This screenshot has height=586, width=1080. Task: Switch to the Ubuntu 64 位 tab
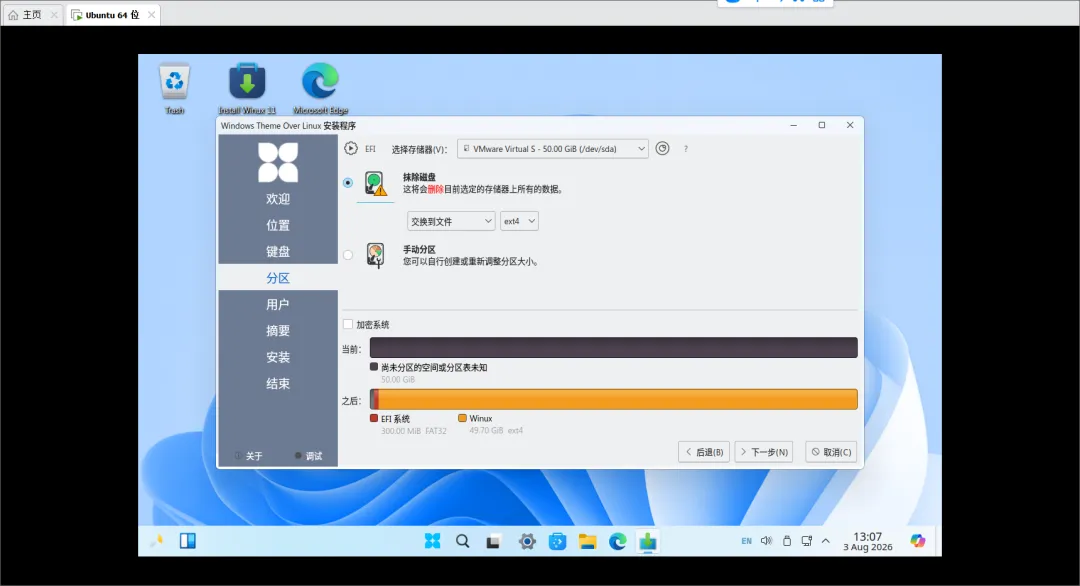(x=112, y=14)
